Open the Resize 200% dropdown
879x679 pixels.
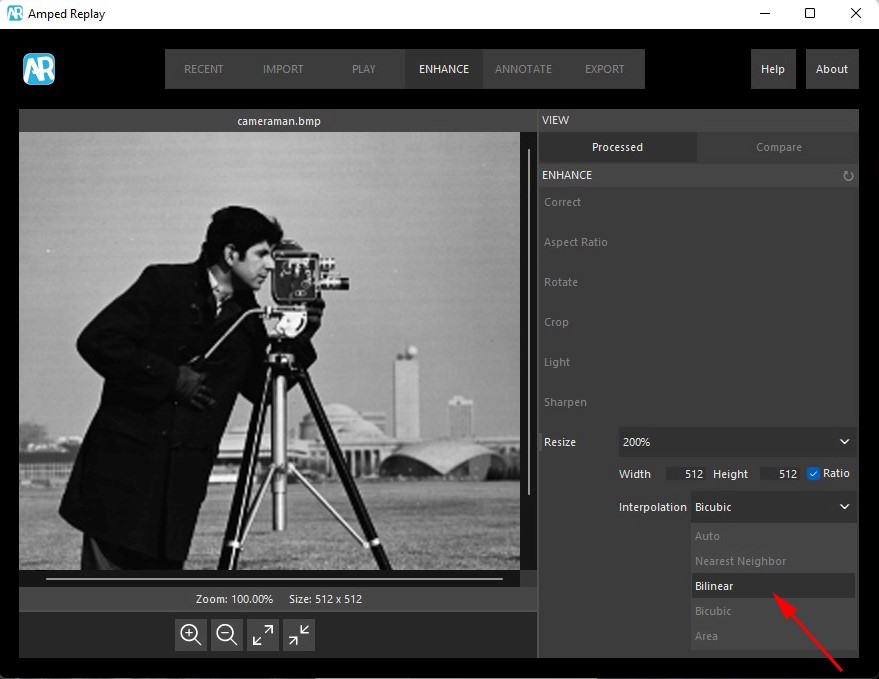[x=737, y=442]
